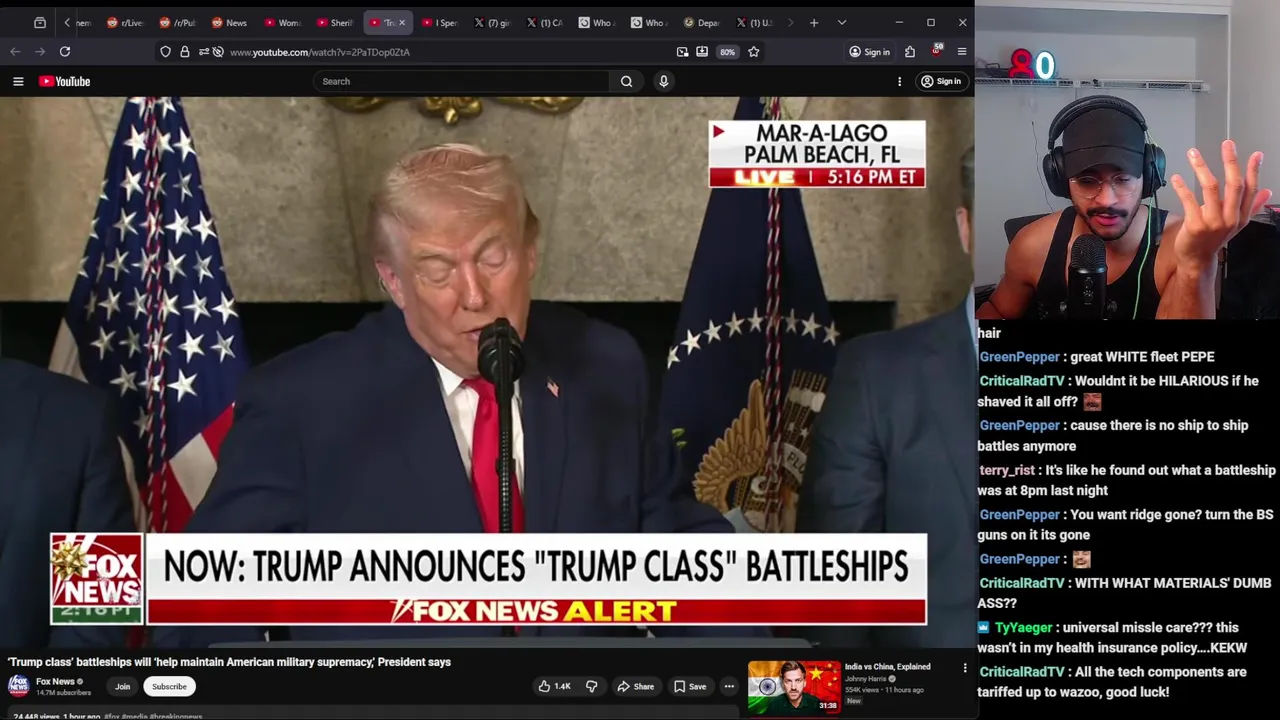The image size is (1280, 720).
Task: Open more actions under the video
Action: pos(729,686)
